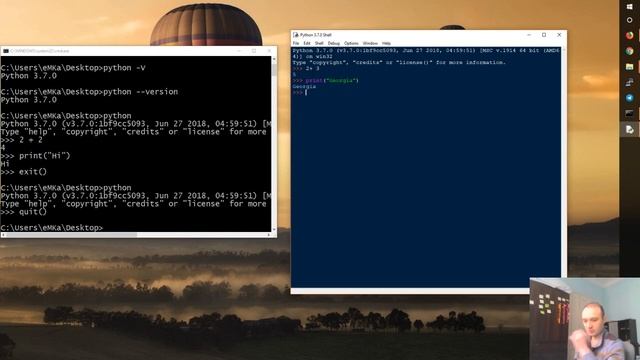Open the Options menu in IDLE
Screen dimensions: 640x360
tap(351, 43)
